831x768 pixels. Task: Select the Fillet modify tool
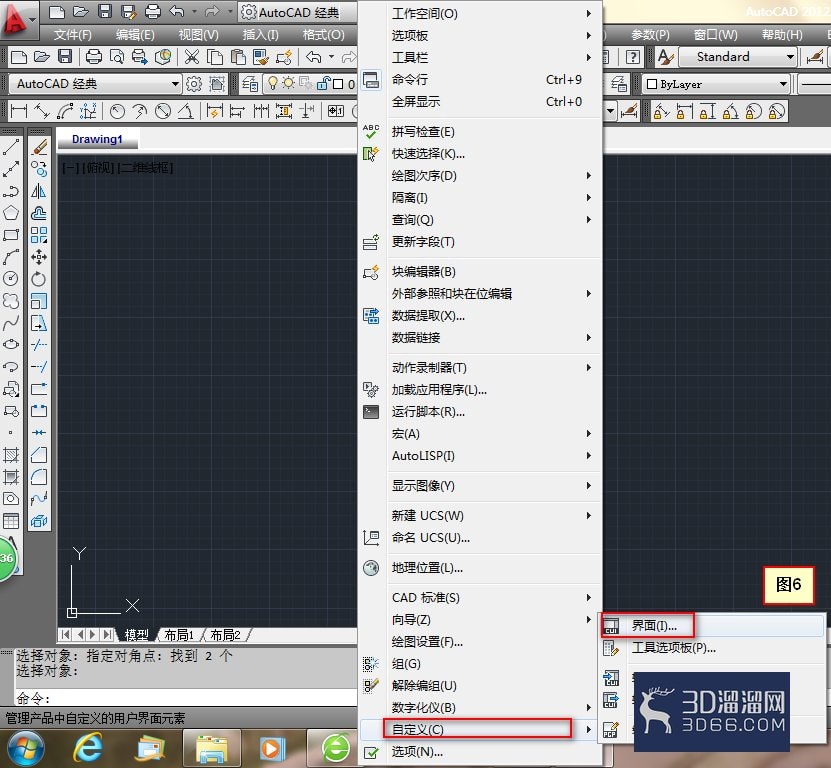click(x=39, y=476)
